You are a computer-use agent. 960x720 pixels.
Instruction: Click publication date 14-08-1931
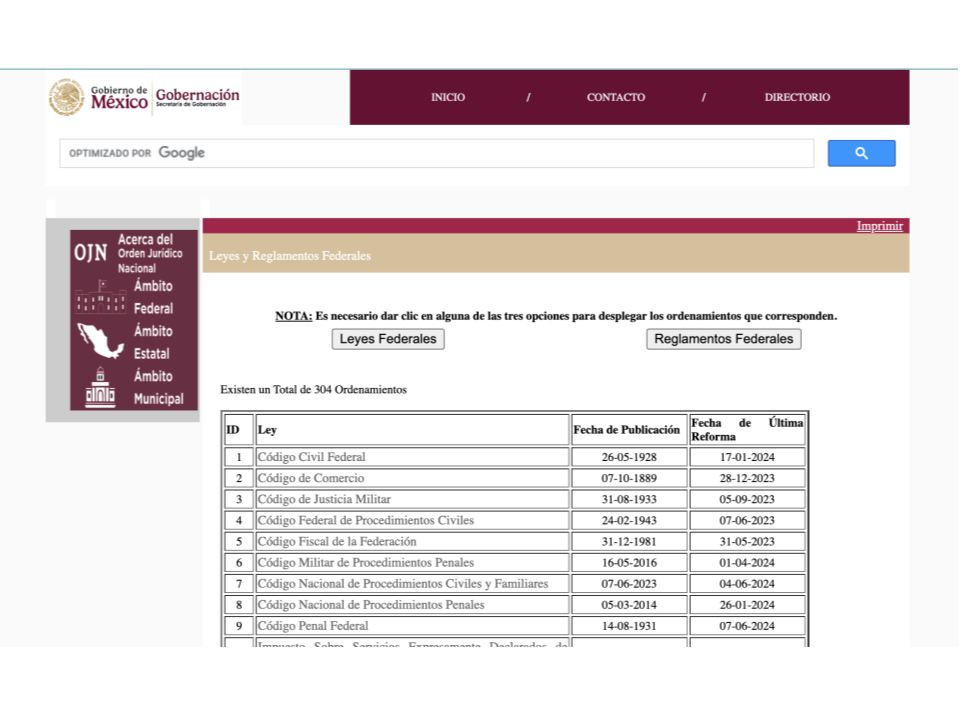(x=629, y=626)
